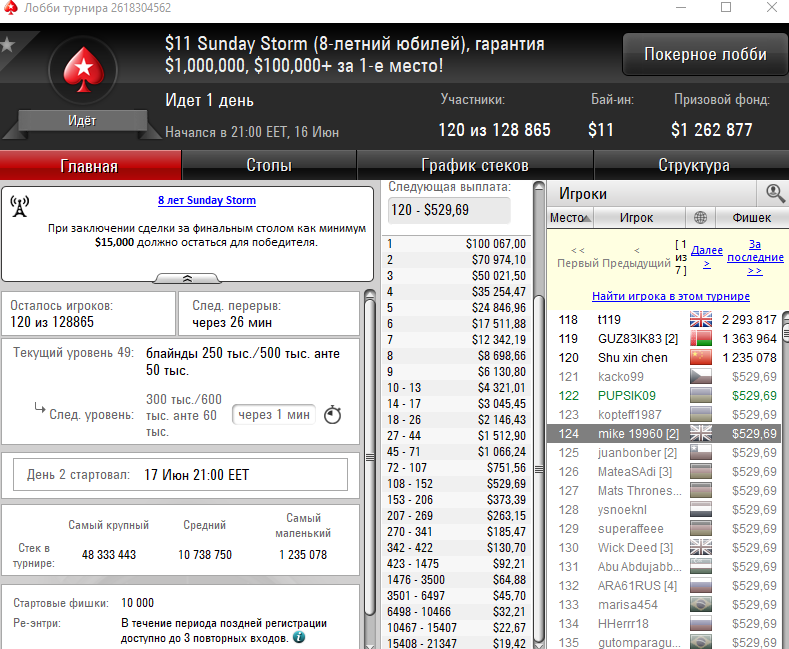Sort by Фишек column header
Viewport: 789px width, 649px height.
pyautogui.click(x=751, y=218)
